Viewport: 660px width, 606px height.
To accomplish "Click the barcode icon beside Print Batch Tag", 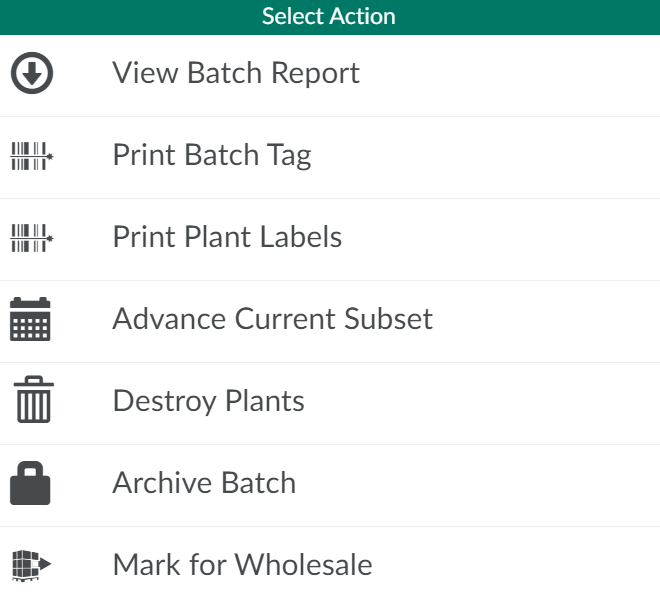I will (31, 156).
